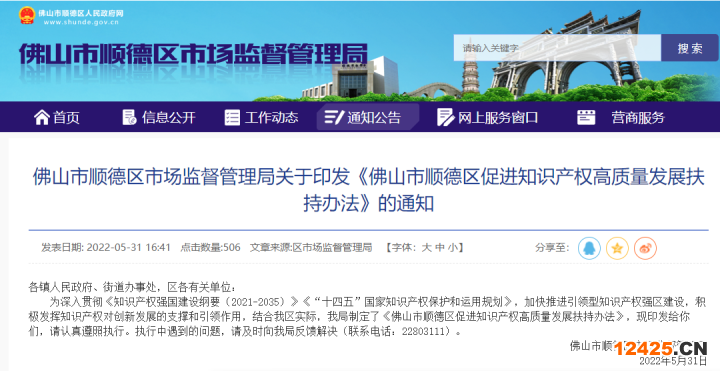The image size is (720, 371).
Task: Click the list icon beside 工作动态
Action: [x=232, y=118]
